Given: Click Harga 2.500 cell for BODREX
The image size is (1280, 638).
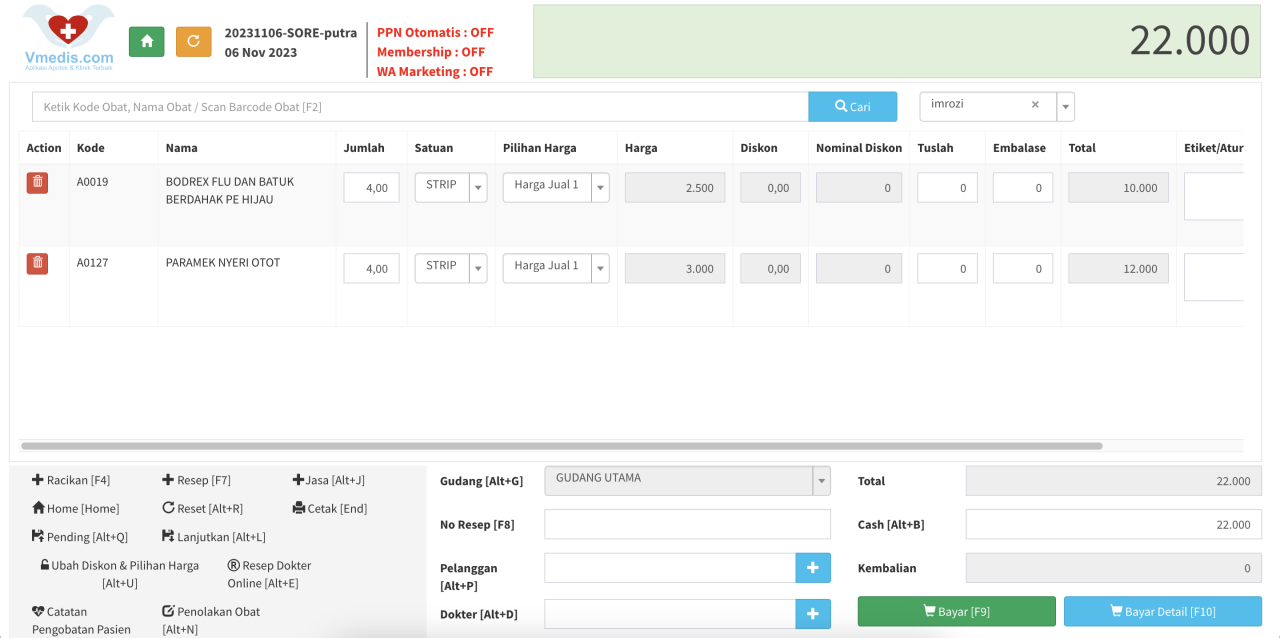Looking at the screenshot, I should pos(673,188).
